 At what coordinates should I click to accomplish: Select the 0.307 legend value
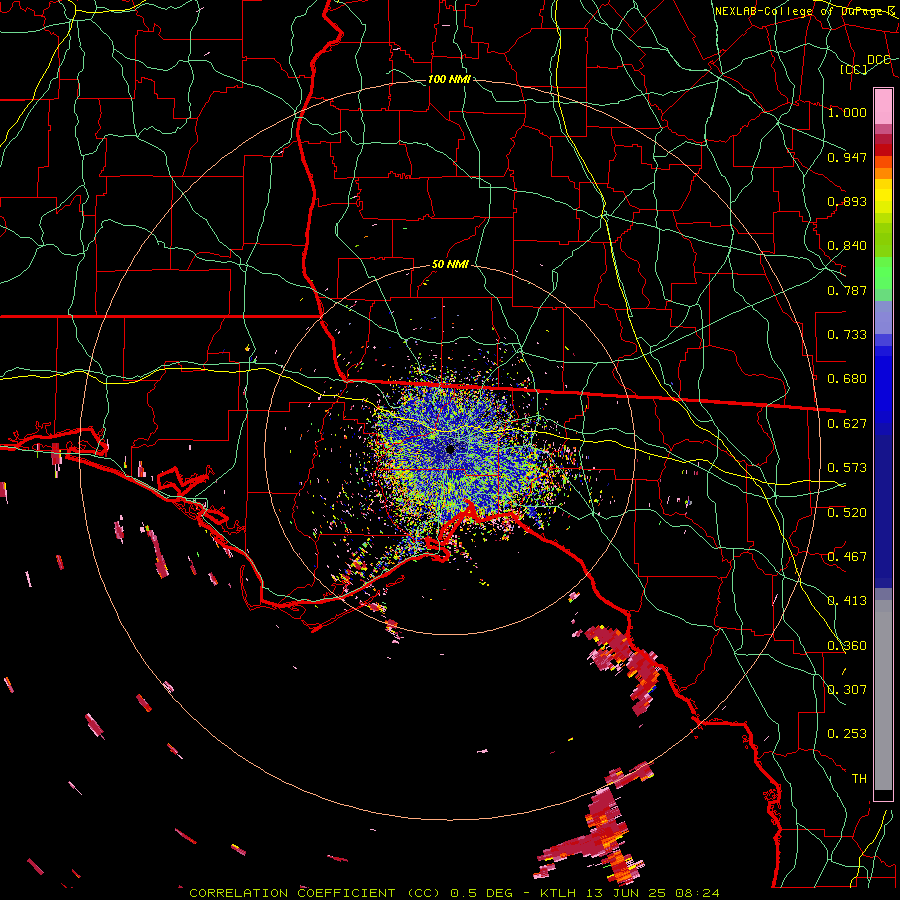point(847,690)
